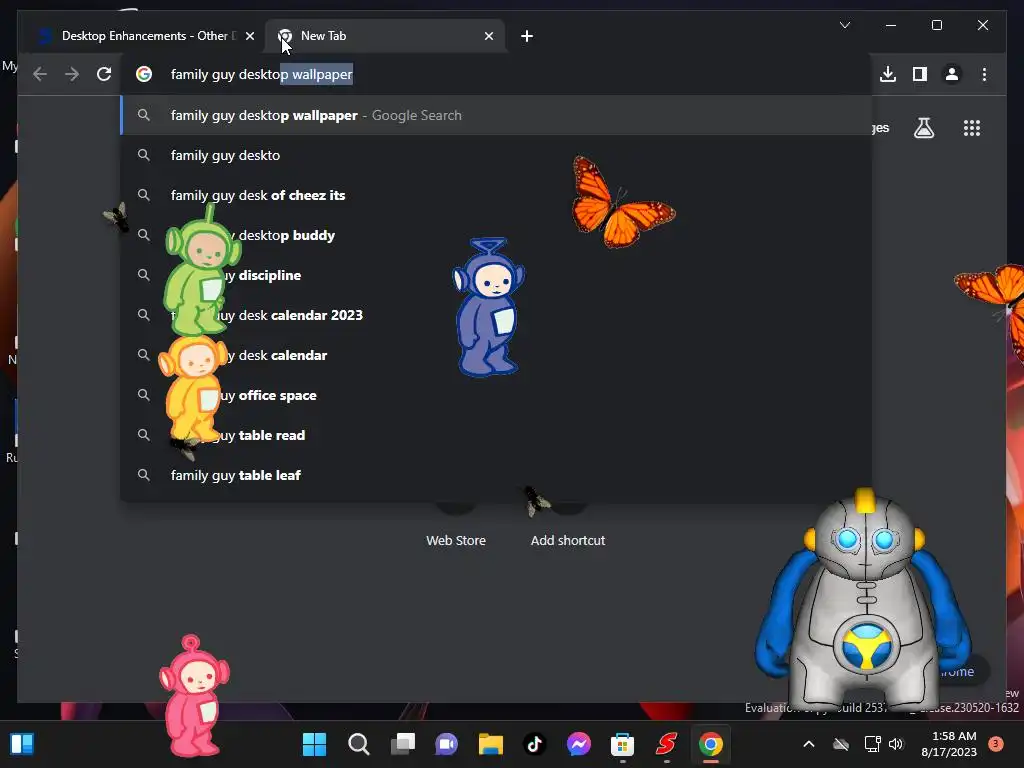The image size is (1024, 768).
Task: Close the Desktop Enhancements tab
Action: pyautogui.click(x=249, y=36)
